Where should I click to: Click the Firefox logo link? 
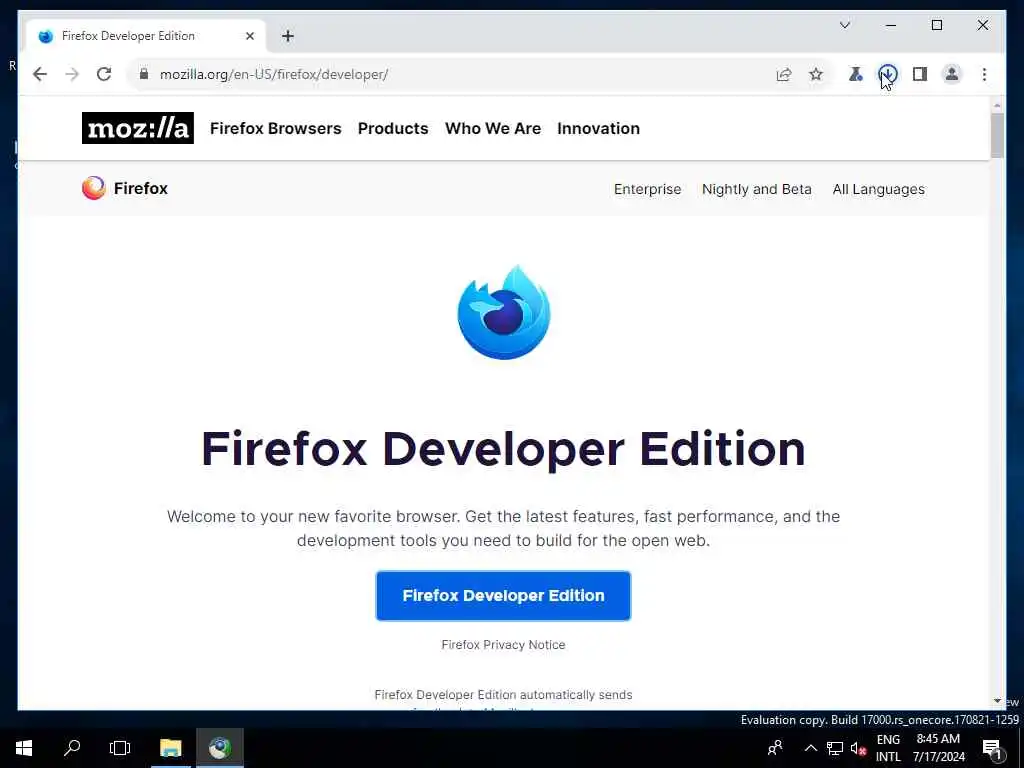[125, 188]
